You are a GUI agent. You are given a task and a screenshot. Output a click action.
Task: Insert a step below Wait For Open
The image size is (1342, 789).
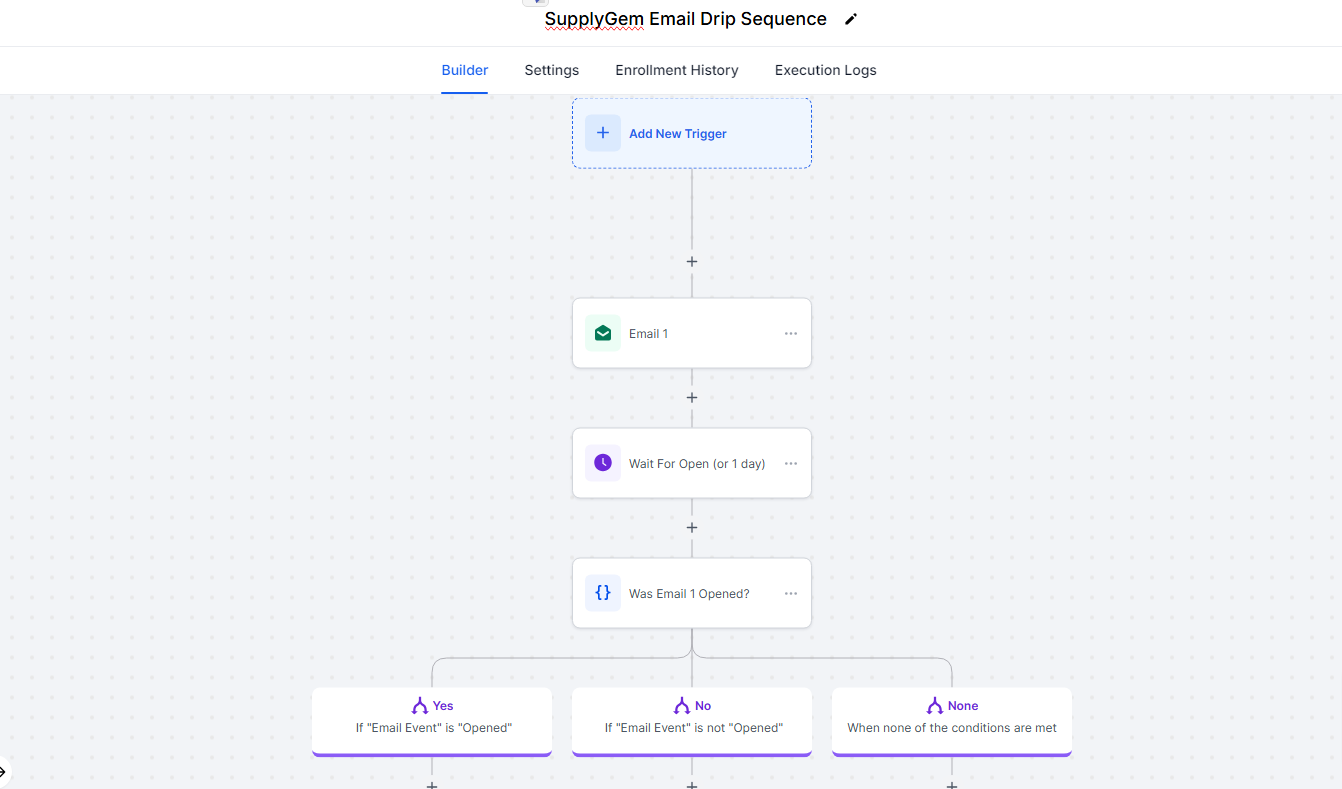[691, 527]
